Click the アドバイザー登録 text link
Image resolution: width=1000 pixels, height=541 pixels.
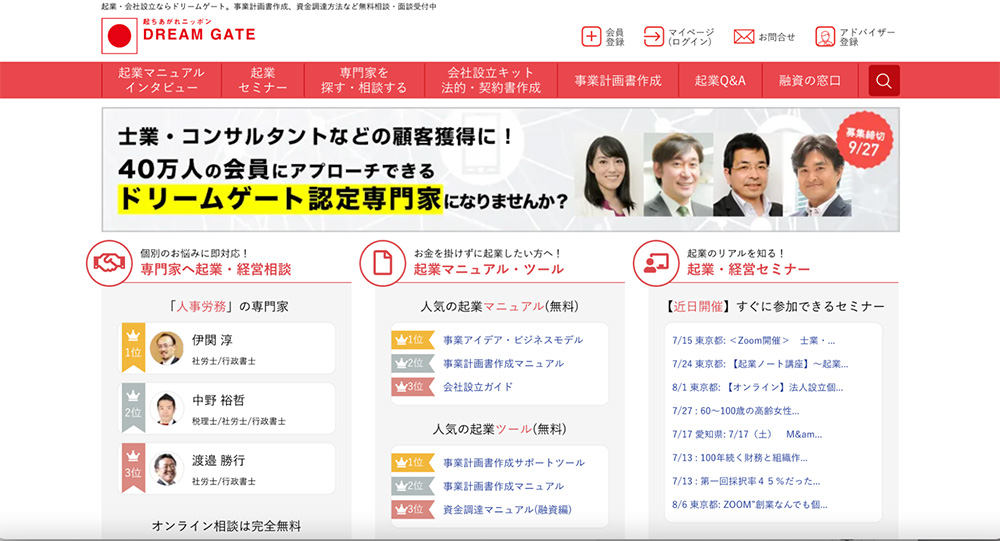[867, 37]
